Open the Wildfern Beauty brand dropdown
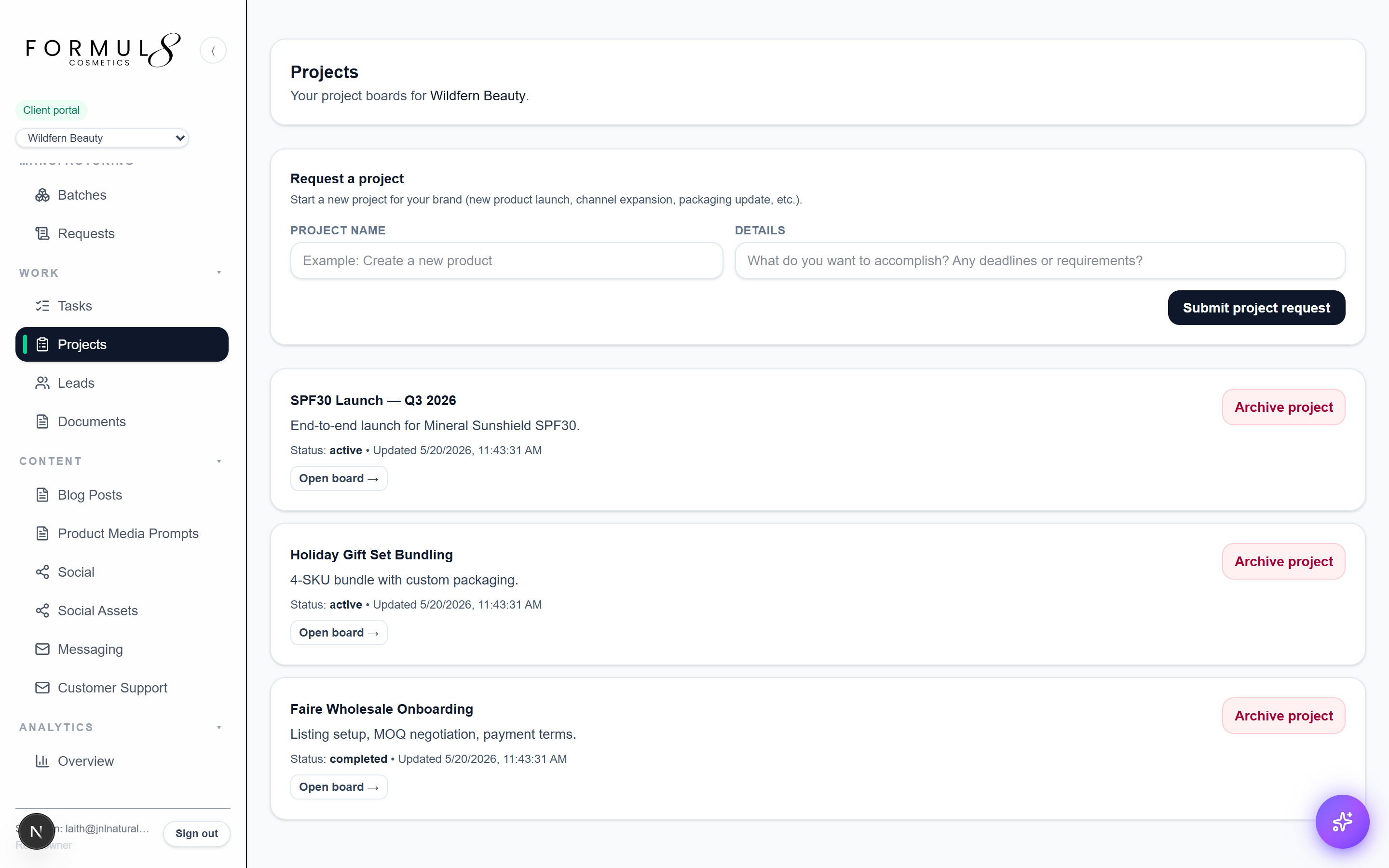 click(x=102, y=138)
